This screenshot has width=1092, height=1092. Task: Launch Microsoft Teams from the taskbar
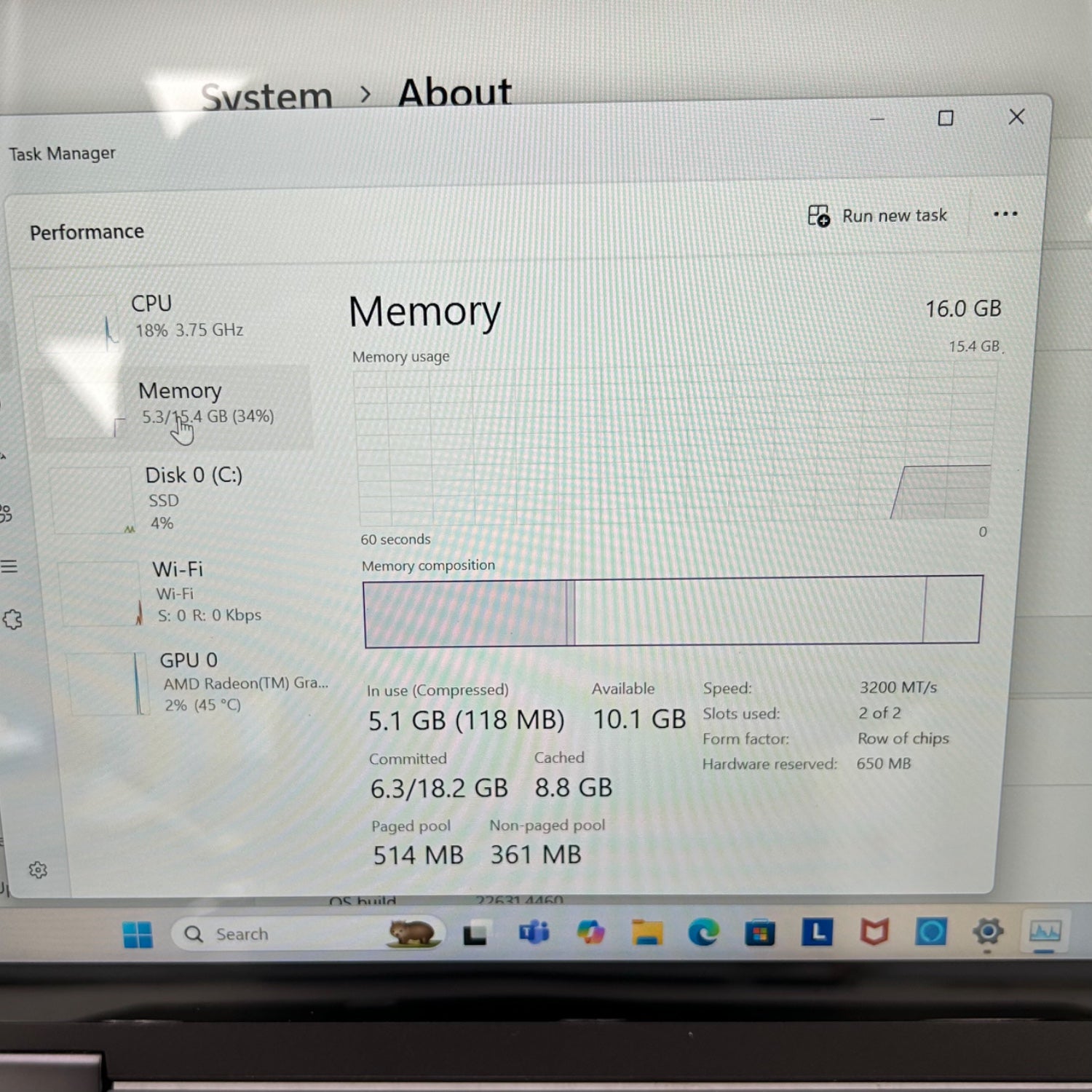point(534,933)
